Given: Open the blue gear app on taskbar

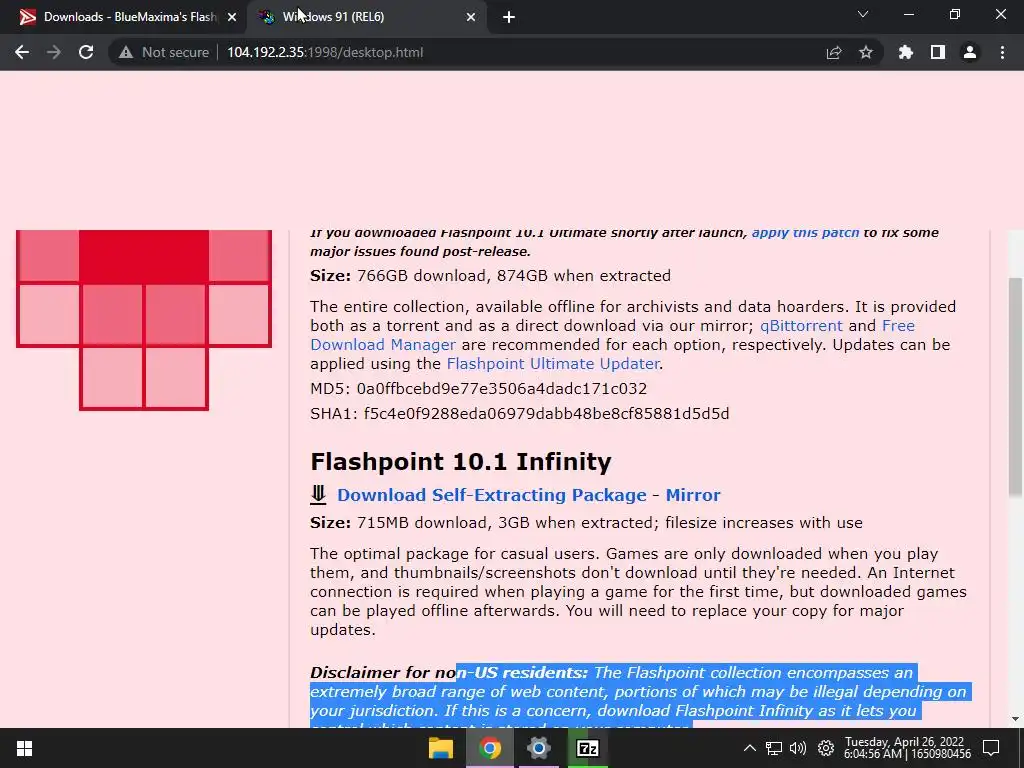Looking at the screenshot, I should 539,748.
